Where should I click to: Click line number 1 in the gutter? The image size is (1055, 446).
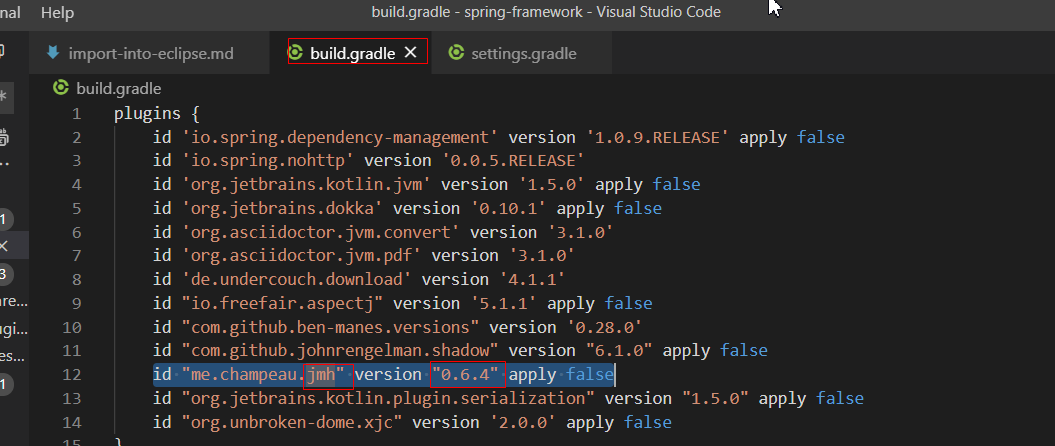coord(77,114)
